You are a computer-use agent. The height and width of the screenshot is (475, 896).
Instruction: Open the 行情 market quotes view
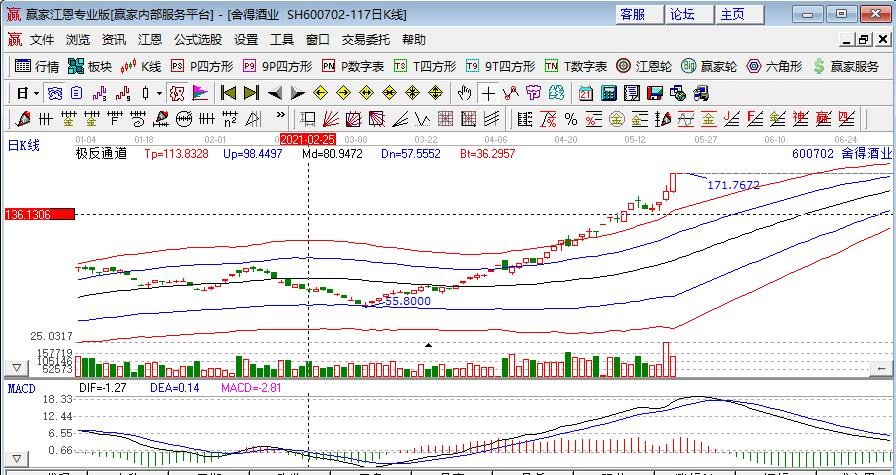[37, 66]
